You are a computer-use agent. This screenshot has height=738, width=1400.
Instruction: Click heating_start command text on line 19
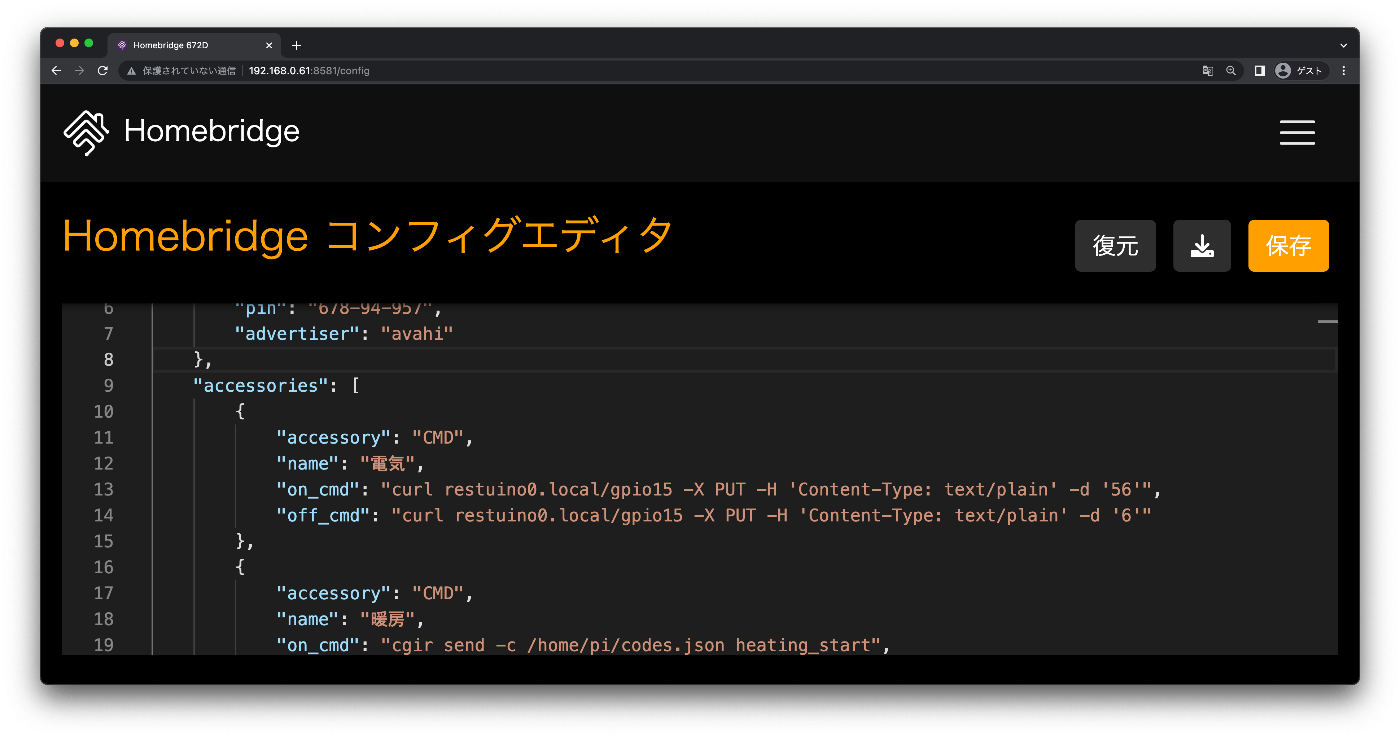pyautogui.click(x=803, y=646)
